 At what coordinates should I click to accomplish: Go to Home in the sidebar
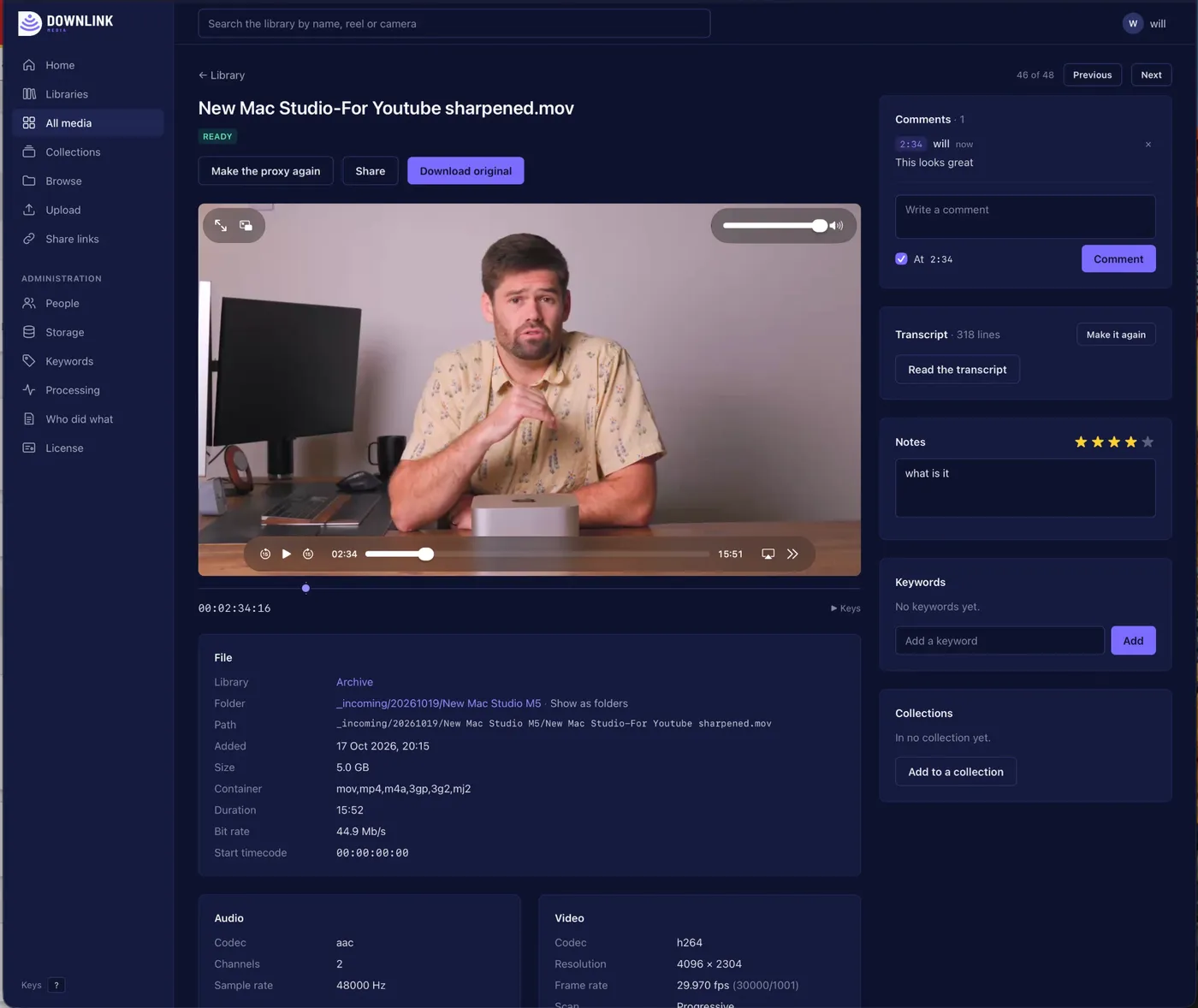88,65
